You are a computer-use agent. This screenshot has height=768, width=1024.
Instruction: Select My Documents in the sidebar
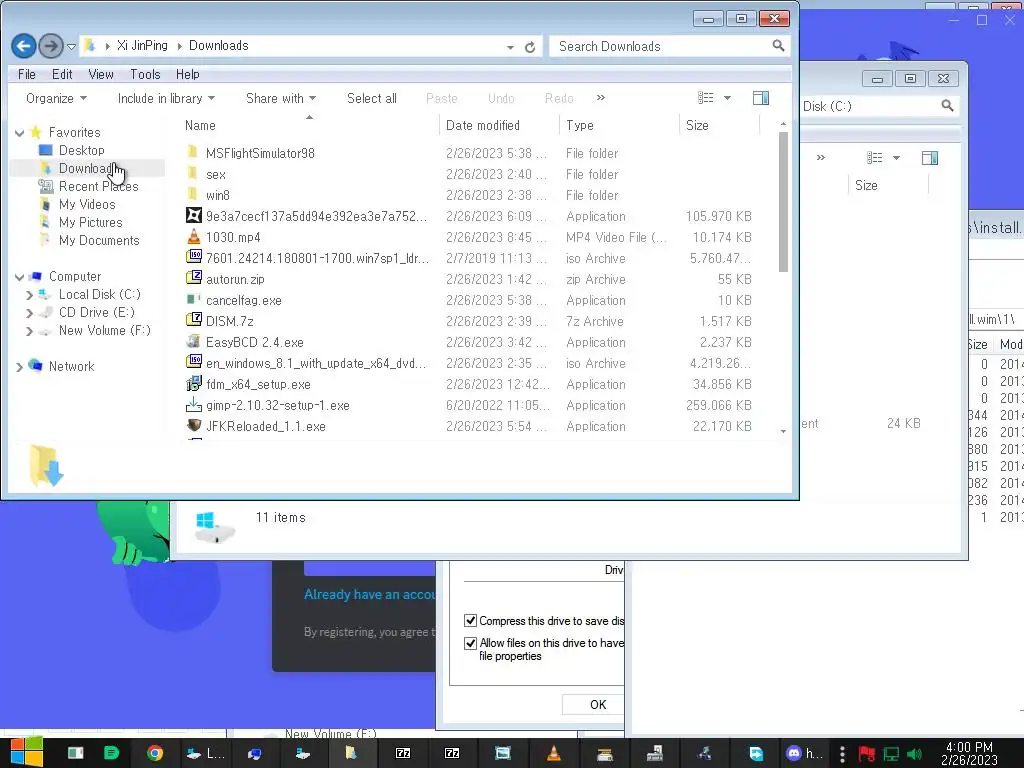click(x=99, y=240)
